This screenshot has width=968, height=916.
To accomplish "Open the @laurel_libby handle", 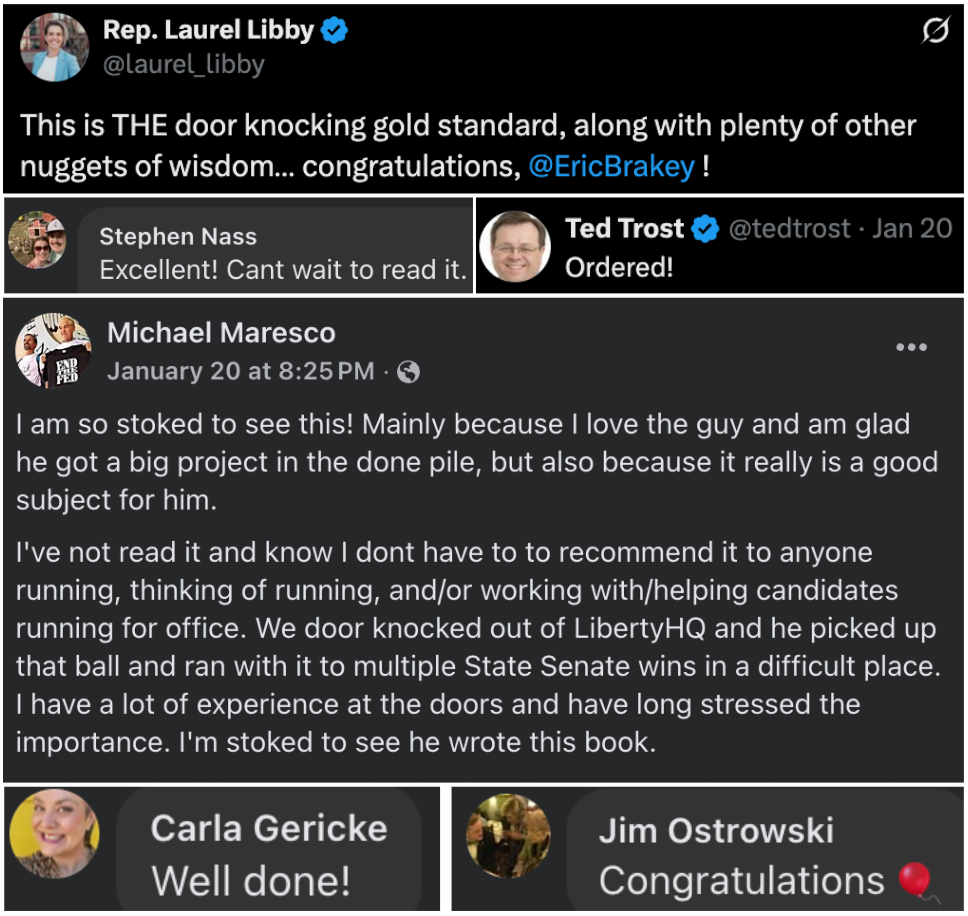I will pyautogui.click(x=183, y=65).
